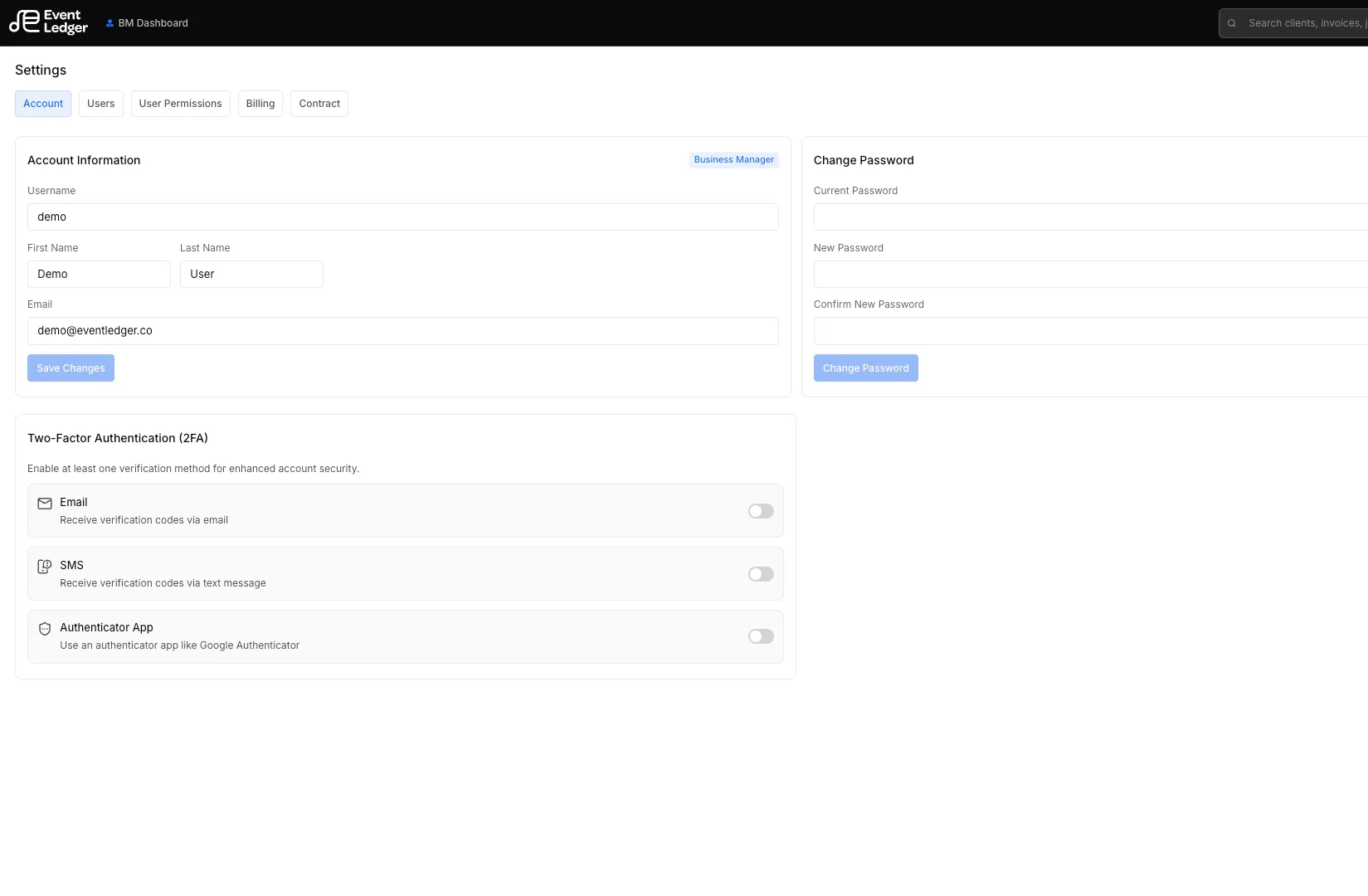Click the Account Information heading
Viewport: 1368px width, 896px height.
point(84,160)
